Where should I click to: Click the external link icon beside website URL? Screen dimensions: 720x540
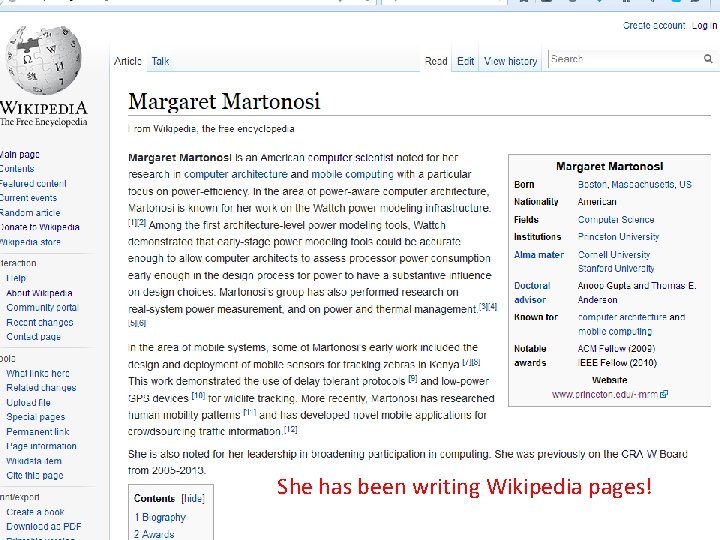pos(664,394)
